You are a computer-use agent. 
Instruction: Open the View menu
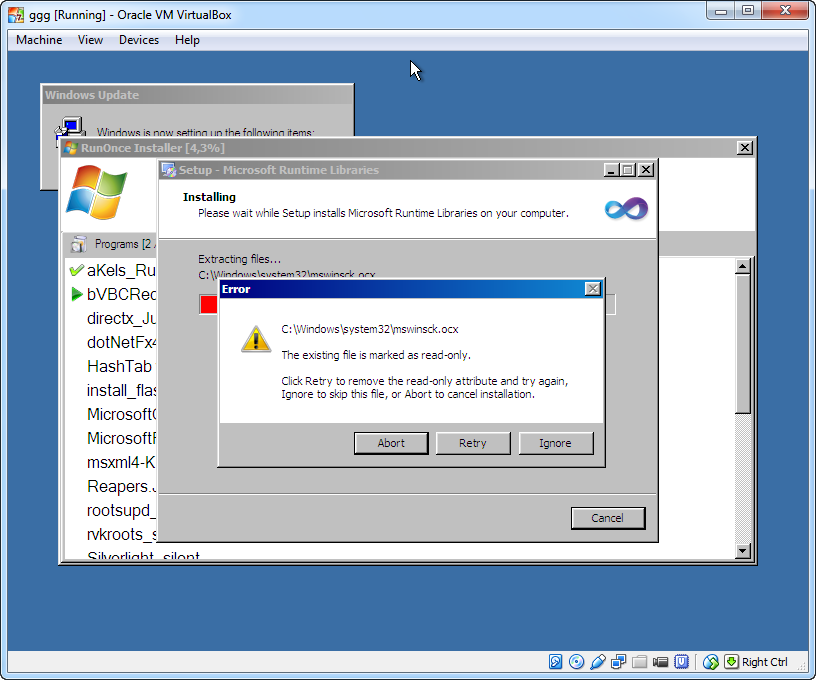[x=91, y=40]
